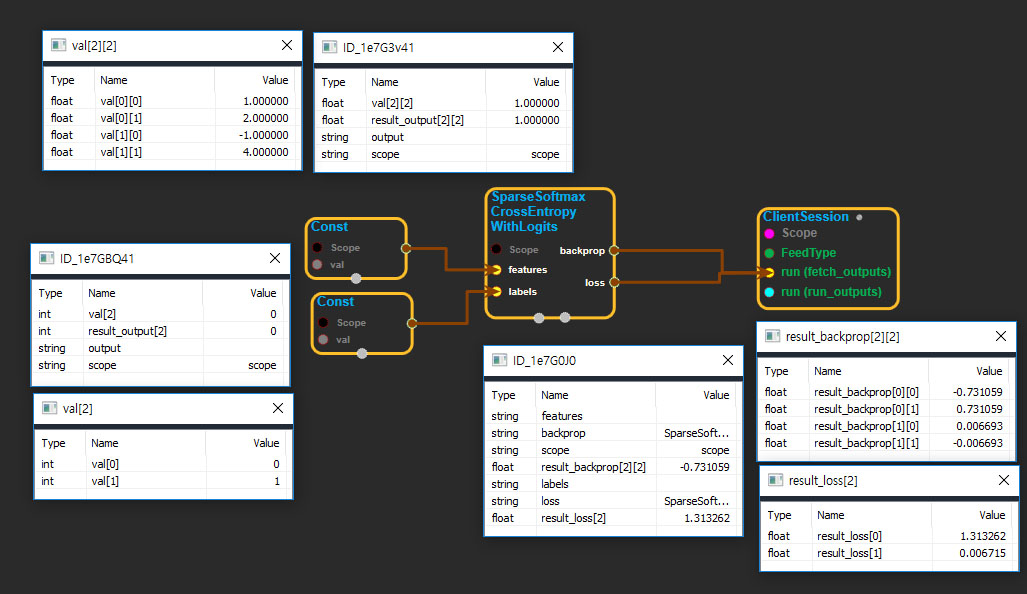Image resolution: width=1027 pixels, height=594 pixels.
Task: Select the val[1][0] row showing -1.000000
Action: click(x=170, y=135)
